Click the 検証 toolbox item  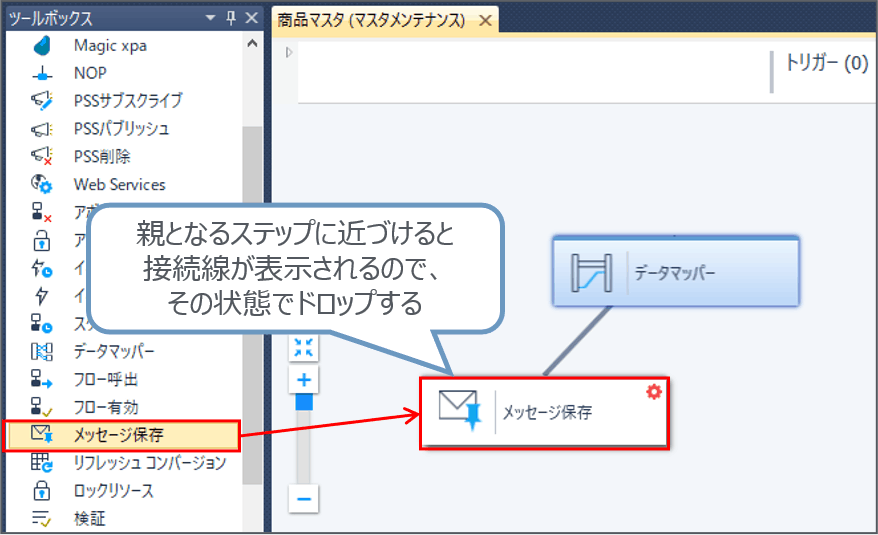pyautogui.click(x=90, y=519)
